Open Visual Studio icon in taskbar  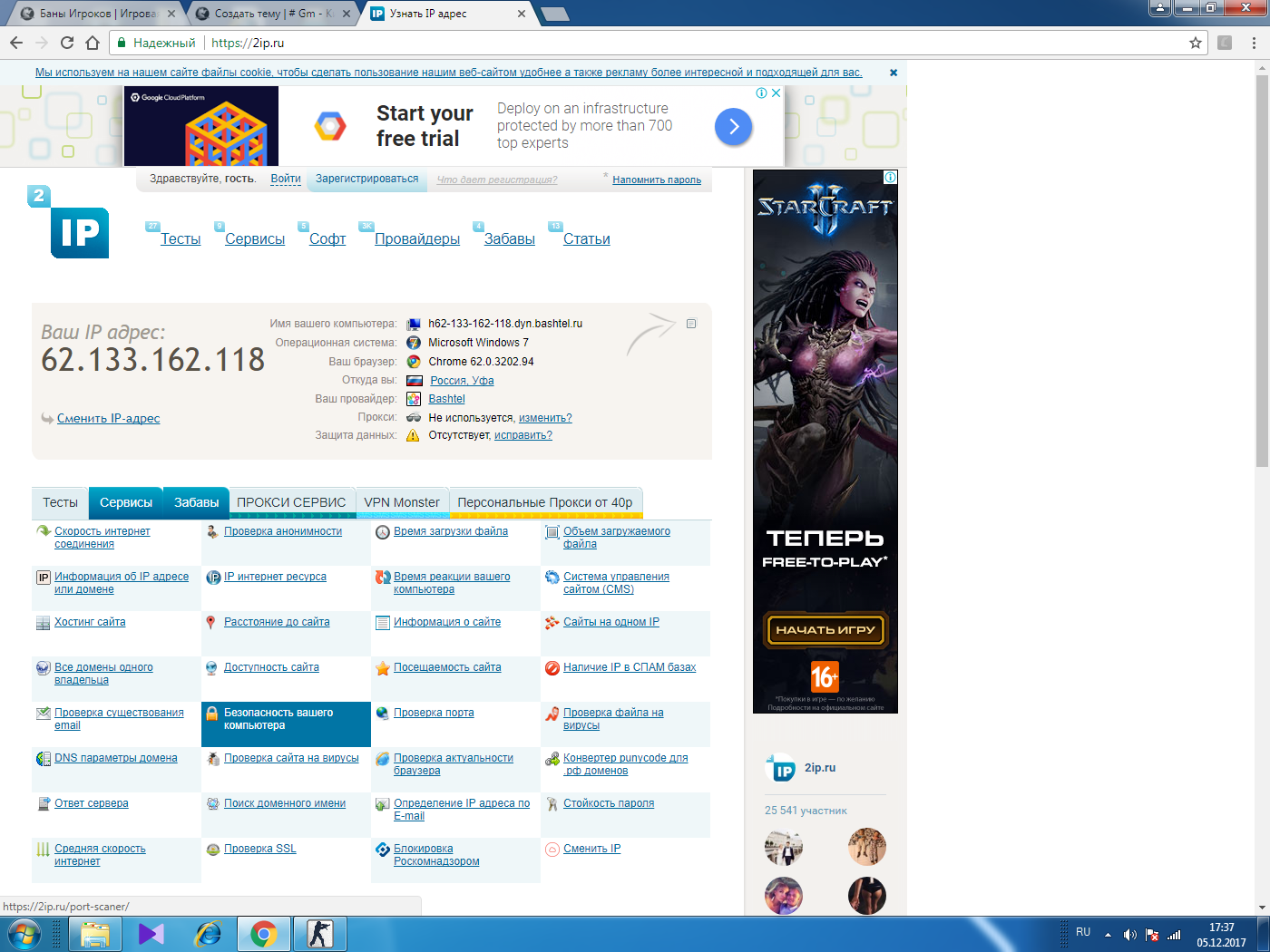[x=151, y=934]
